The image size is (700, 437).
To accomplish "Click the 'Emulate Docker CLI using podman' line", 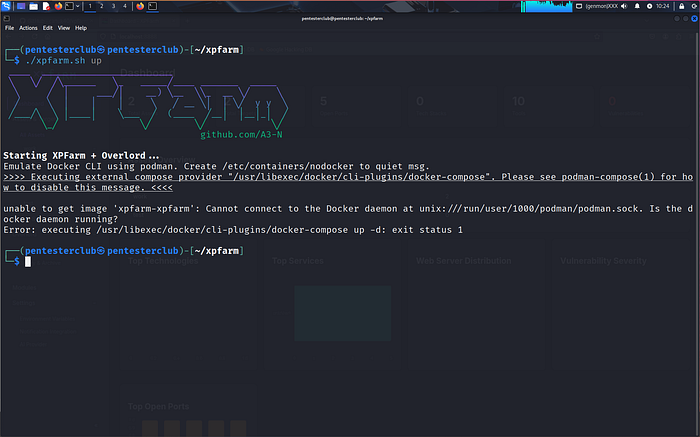I will 216,166.
